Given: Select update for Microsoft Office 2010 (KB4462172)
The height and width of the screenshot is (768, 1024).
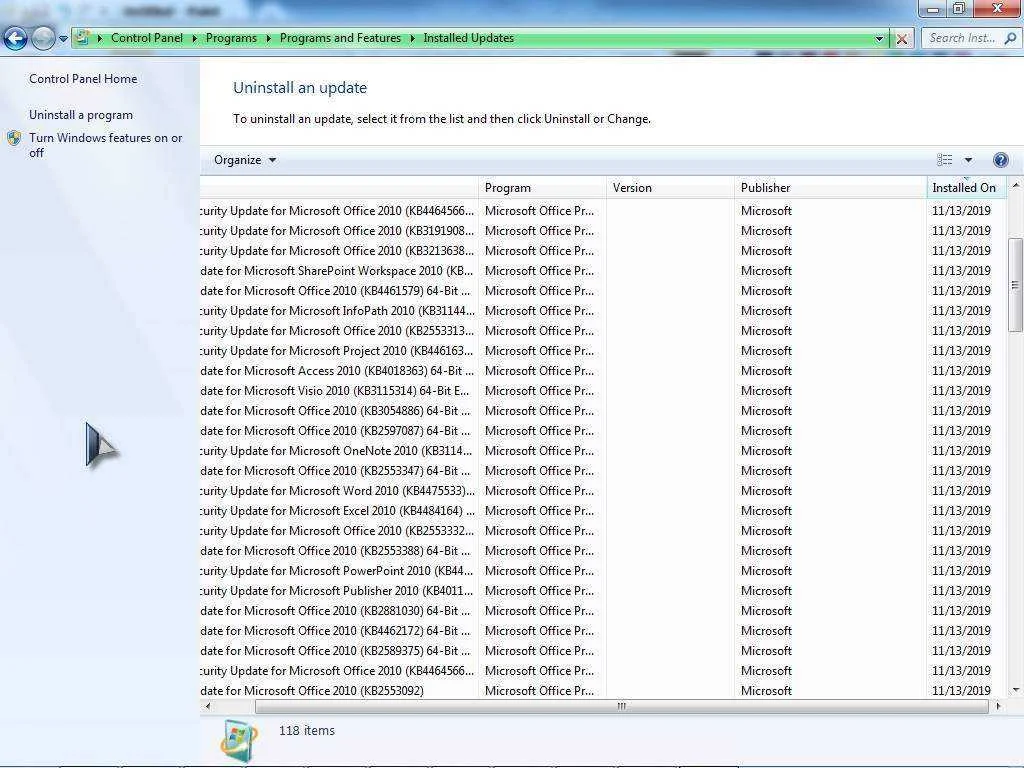Looking at the screenshot, I should point(603,631).
